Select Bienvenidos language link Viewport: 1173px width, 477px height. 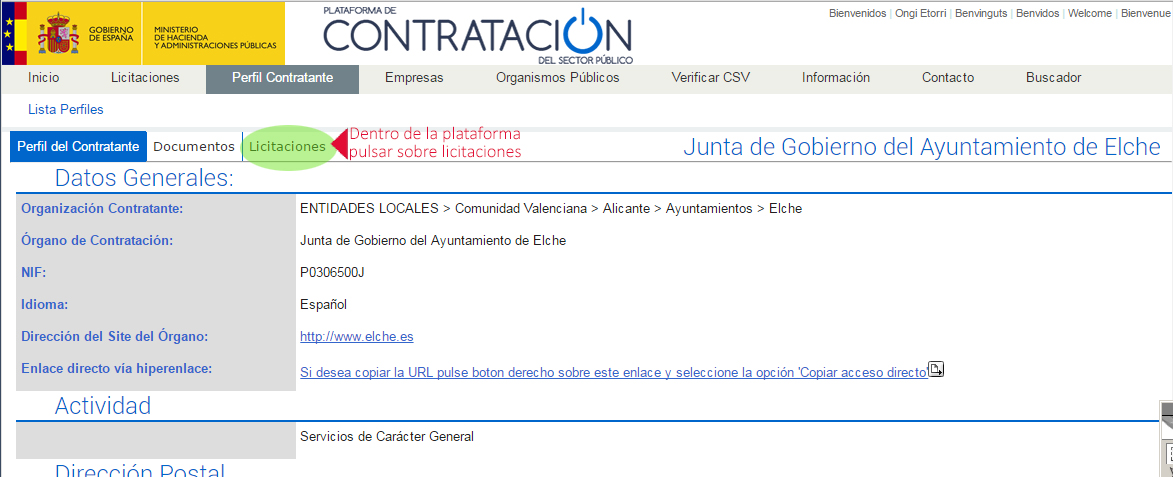[857, 13]
